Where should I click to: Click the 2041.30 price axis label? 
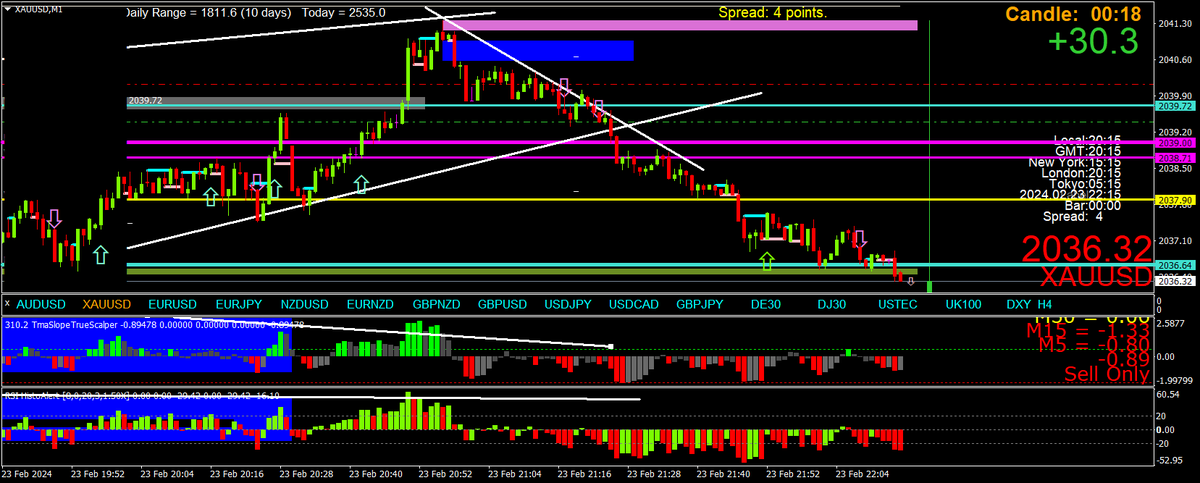click(x=1176, y=24)
